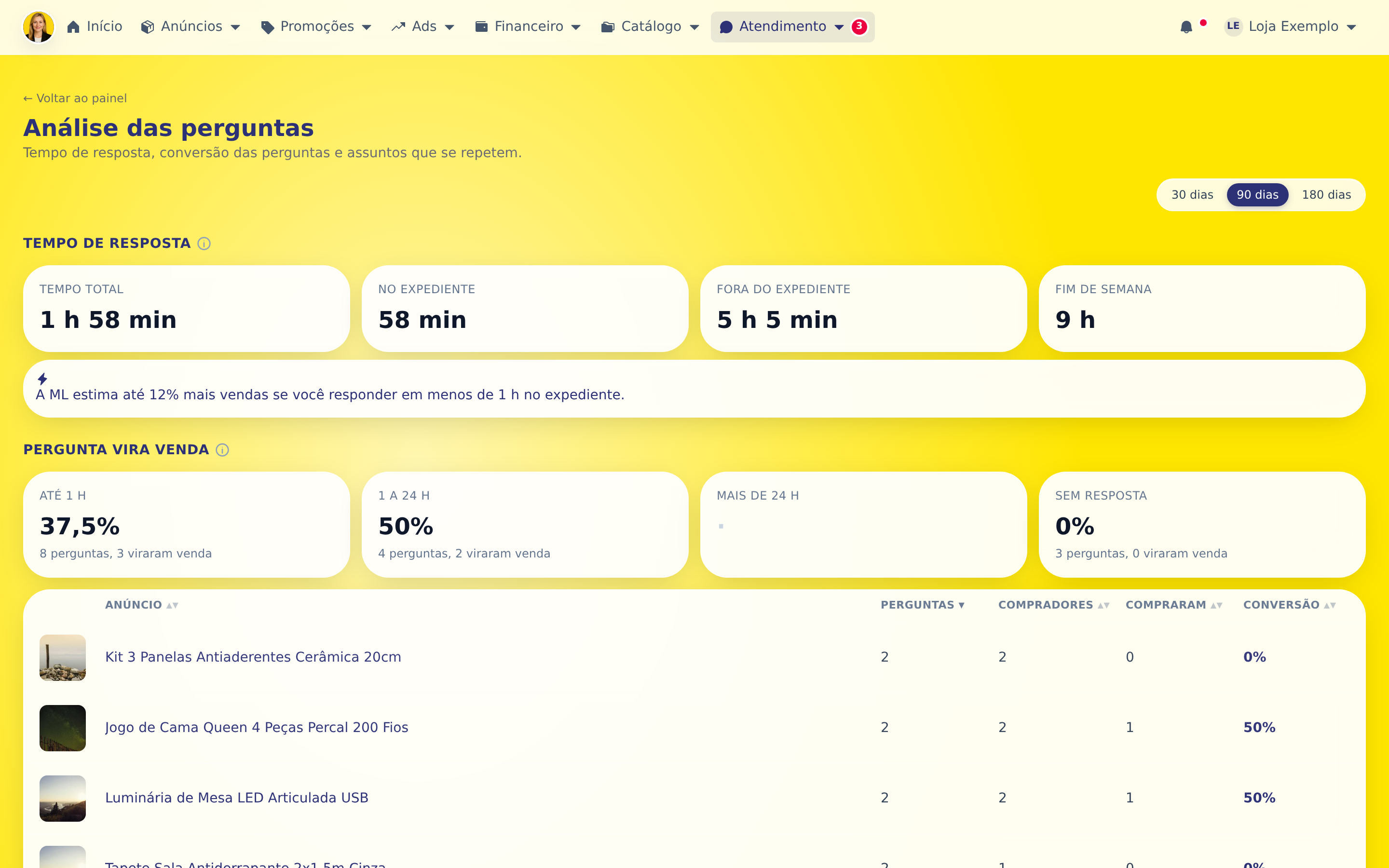Click the LE store initials badge
Screen dimensions: 1389x868
click(1233, 27)
